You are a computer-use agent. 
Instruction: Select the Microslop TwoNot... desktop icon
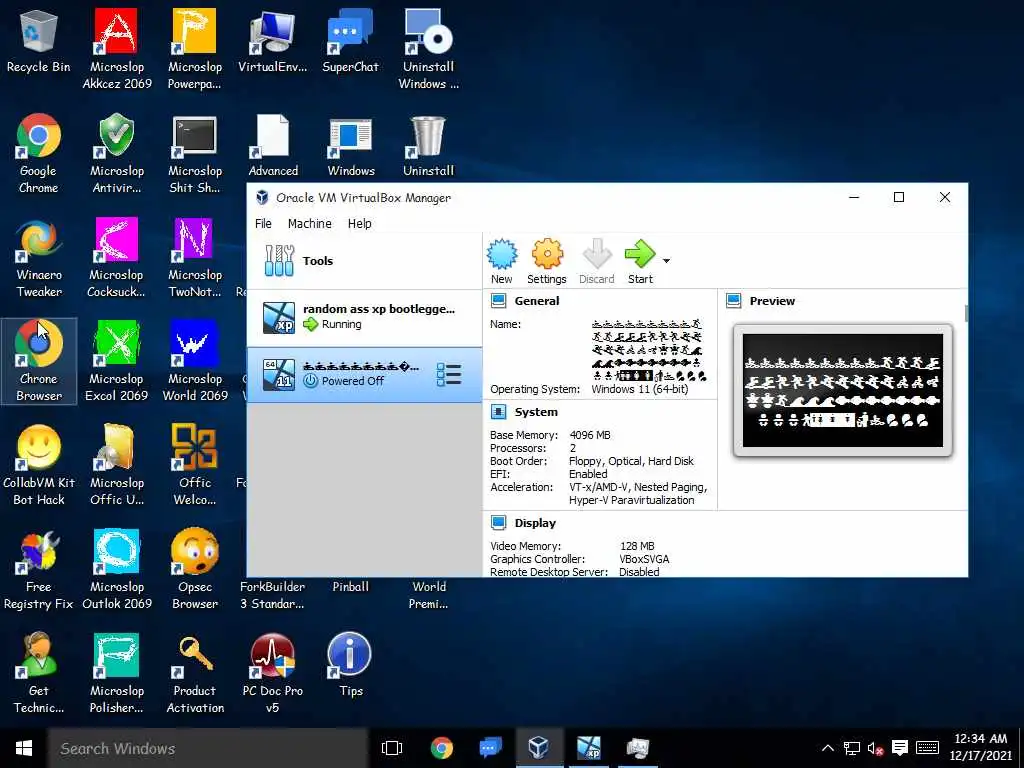coord(195,259)
